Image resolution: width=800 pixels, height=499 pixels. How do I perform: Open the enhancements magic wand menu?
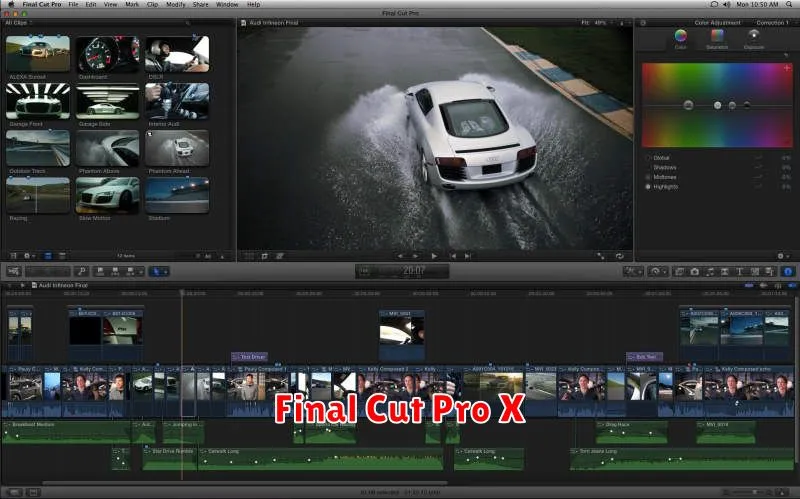633,271
